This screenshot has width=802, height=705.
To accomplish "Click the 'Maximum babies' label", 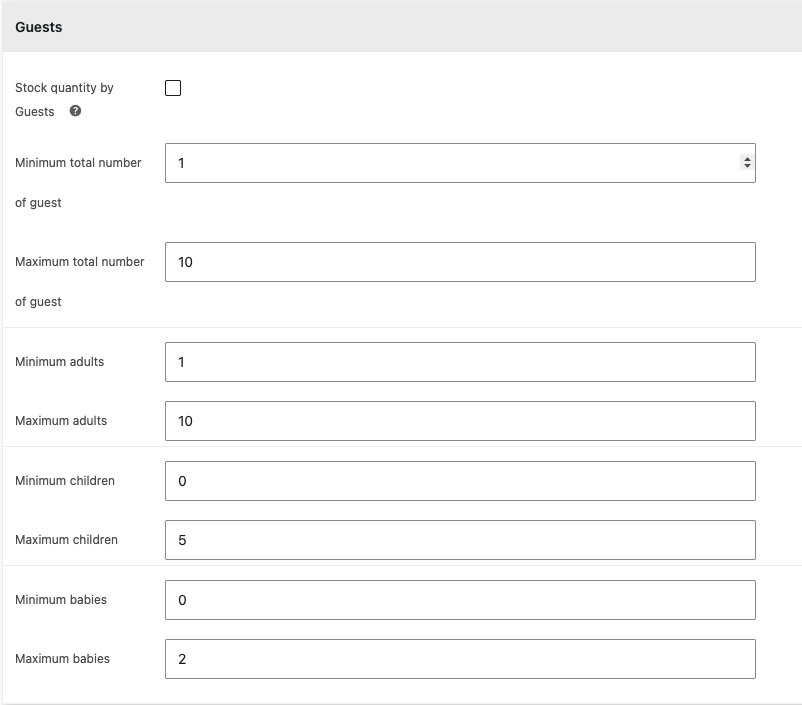I will 62,658.
